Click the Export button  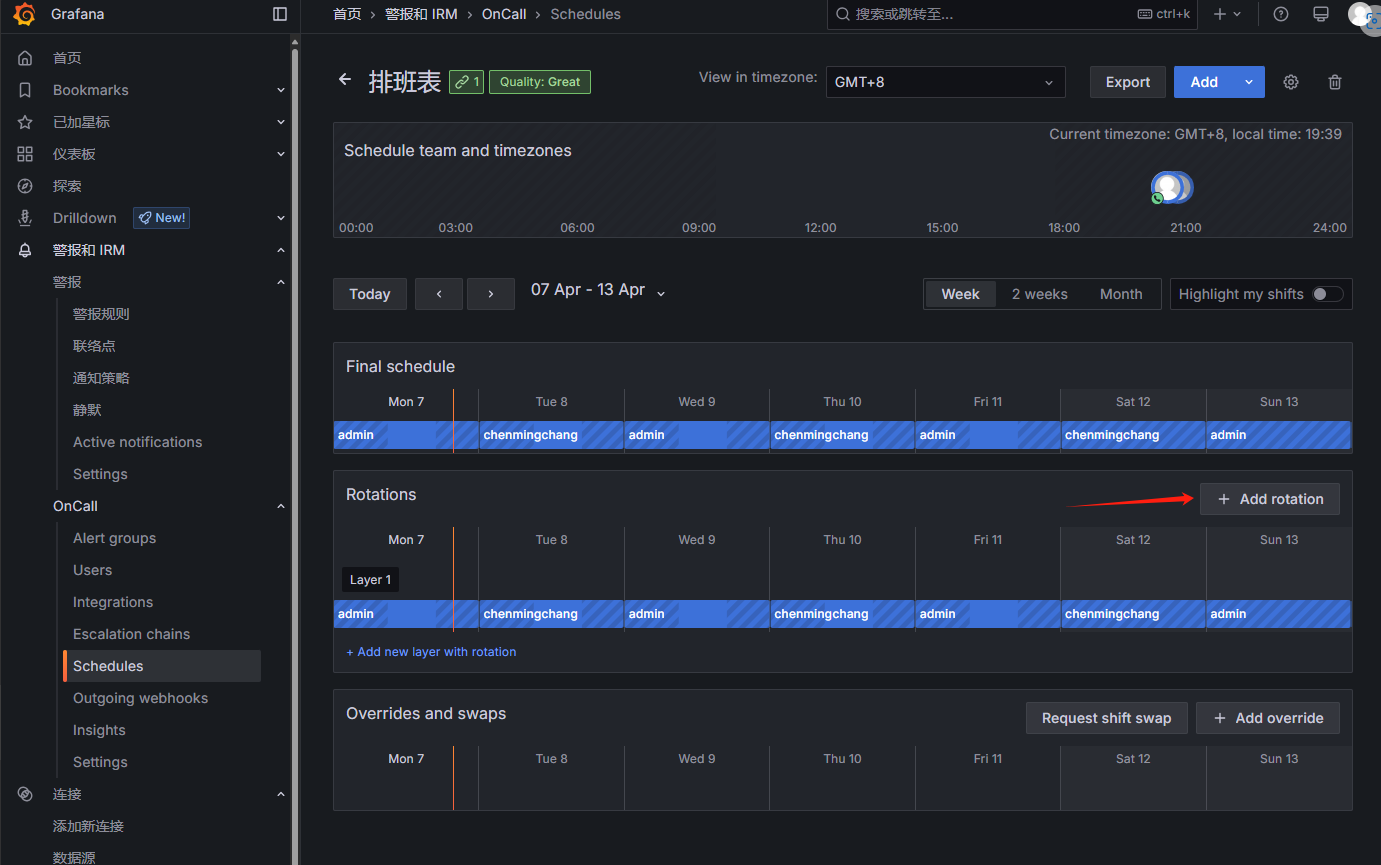(1128, 82)
